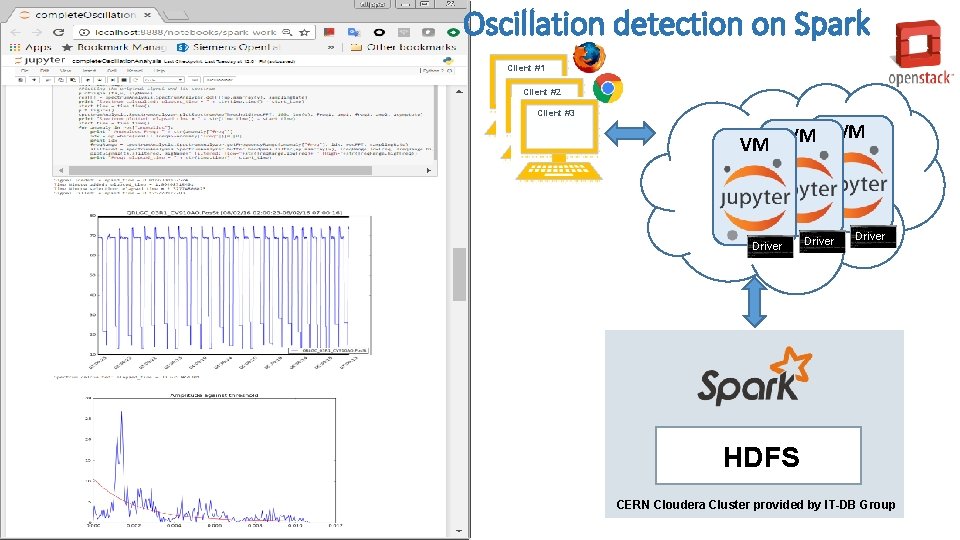Screen dimensions: 960x540
Task: Open the Jupyter Edit menu
Action: 45,70
